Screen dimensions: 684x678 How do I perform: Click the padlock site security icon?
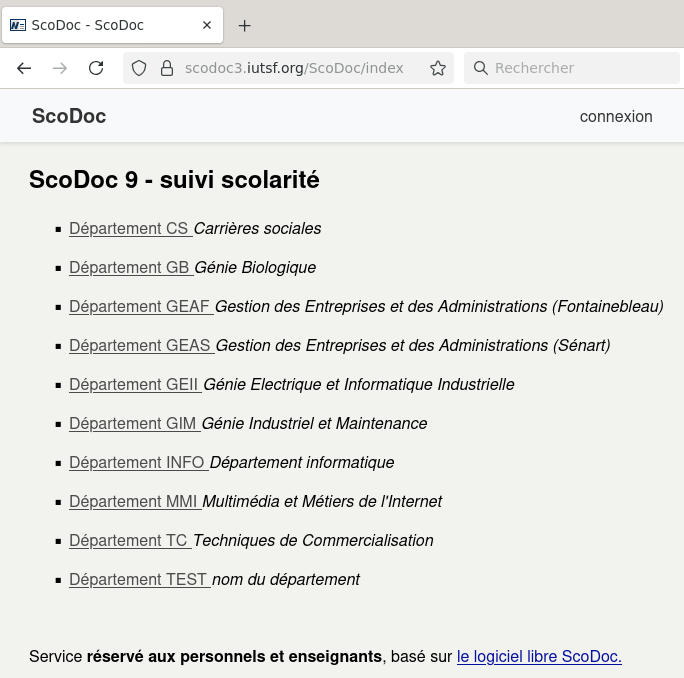[x=167, y=68]
